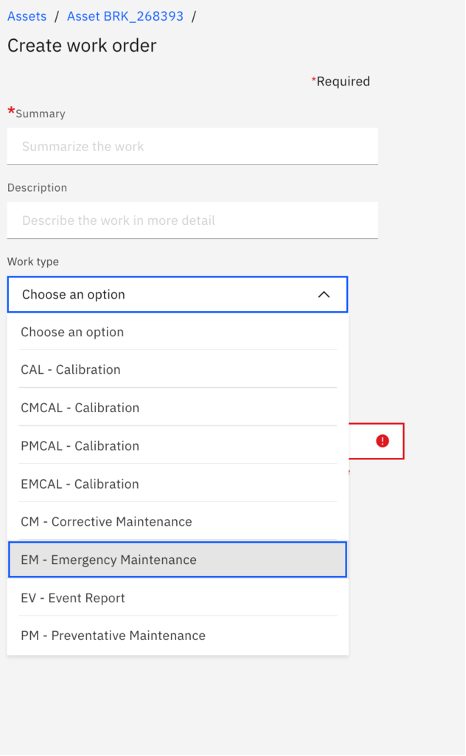Select CM - Corrective Maintenance

click(x=178, y=522)
